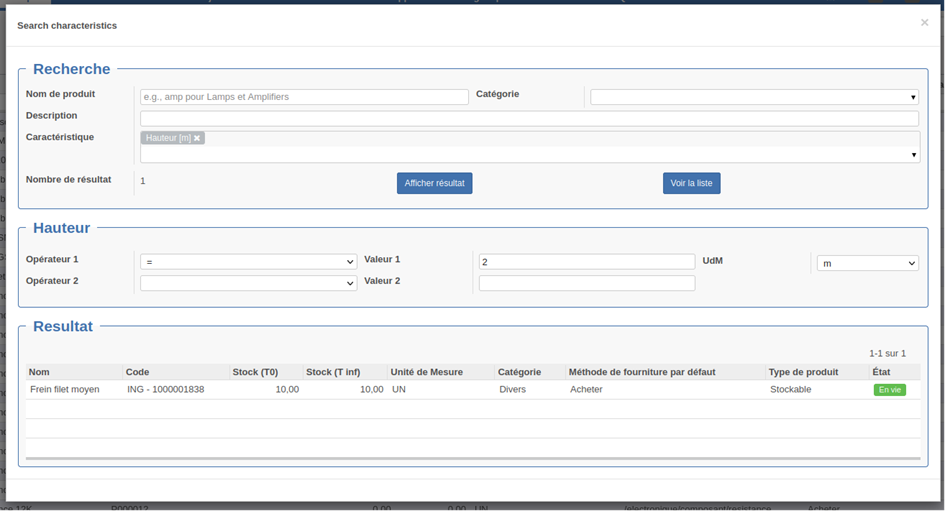Click into the Description input field
Viewport: 945px width, 511px height.
(x=529, y=118)
